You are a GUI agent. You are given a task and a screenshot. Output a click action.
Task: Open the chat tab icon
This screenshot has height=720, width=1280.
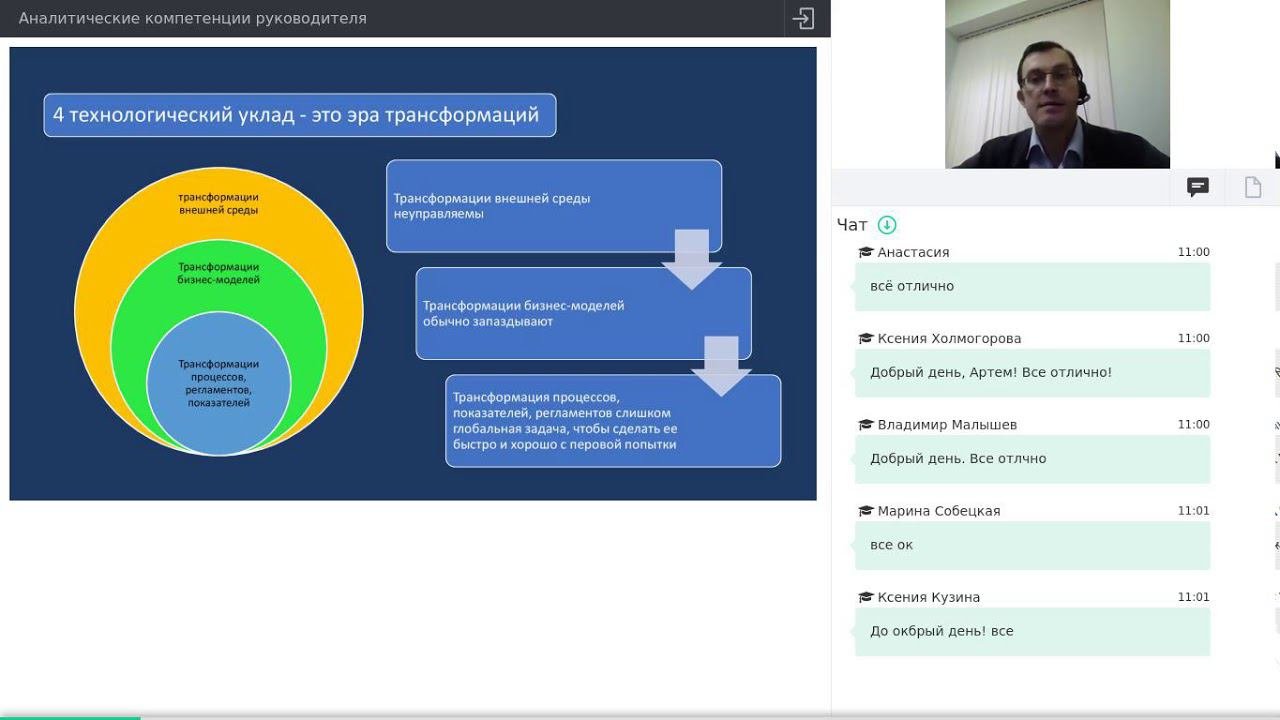coord(1198,187)
